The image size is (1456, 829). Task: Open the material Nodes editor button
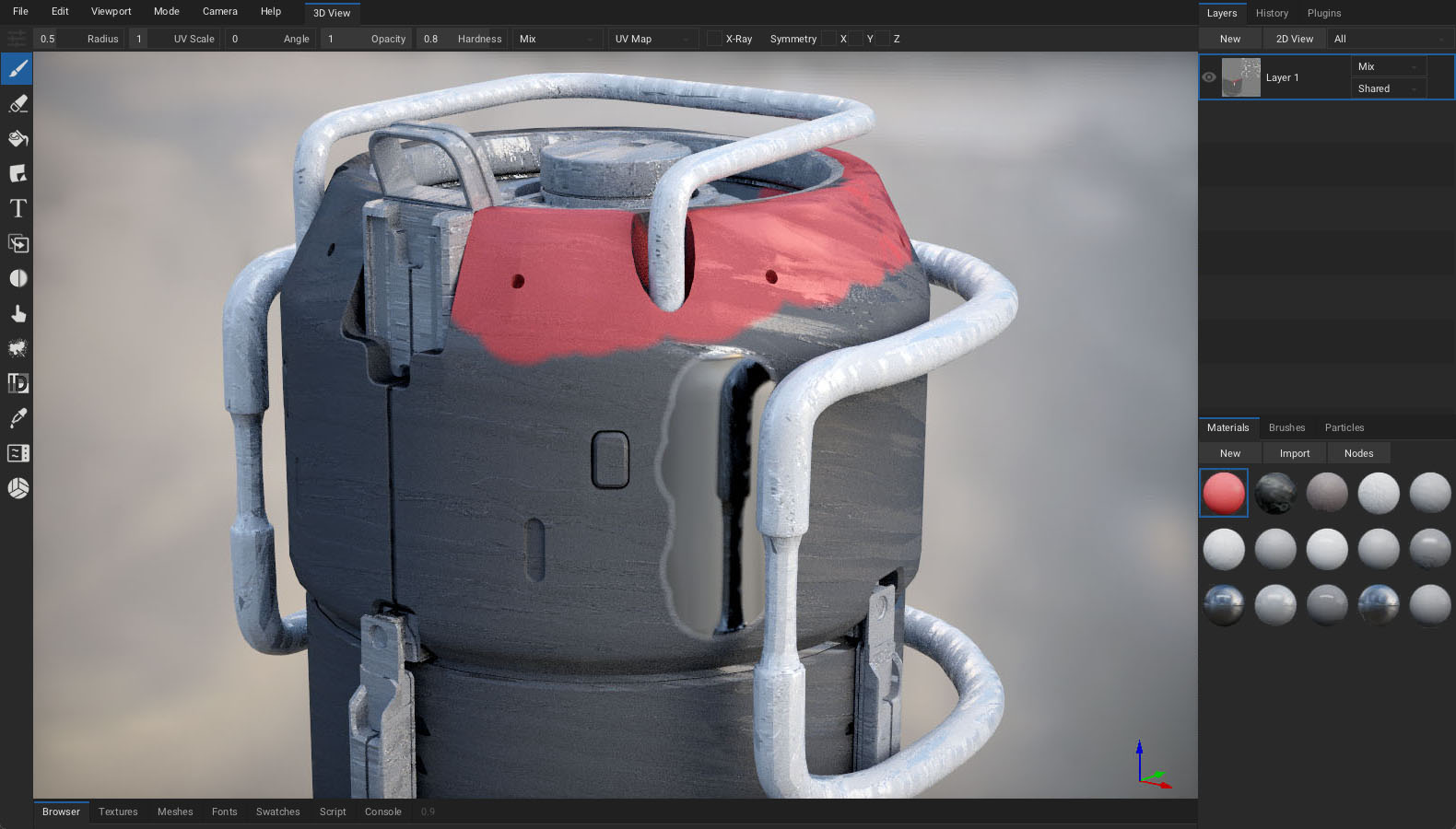[1358, 453]
